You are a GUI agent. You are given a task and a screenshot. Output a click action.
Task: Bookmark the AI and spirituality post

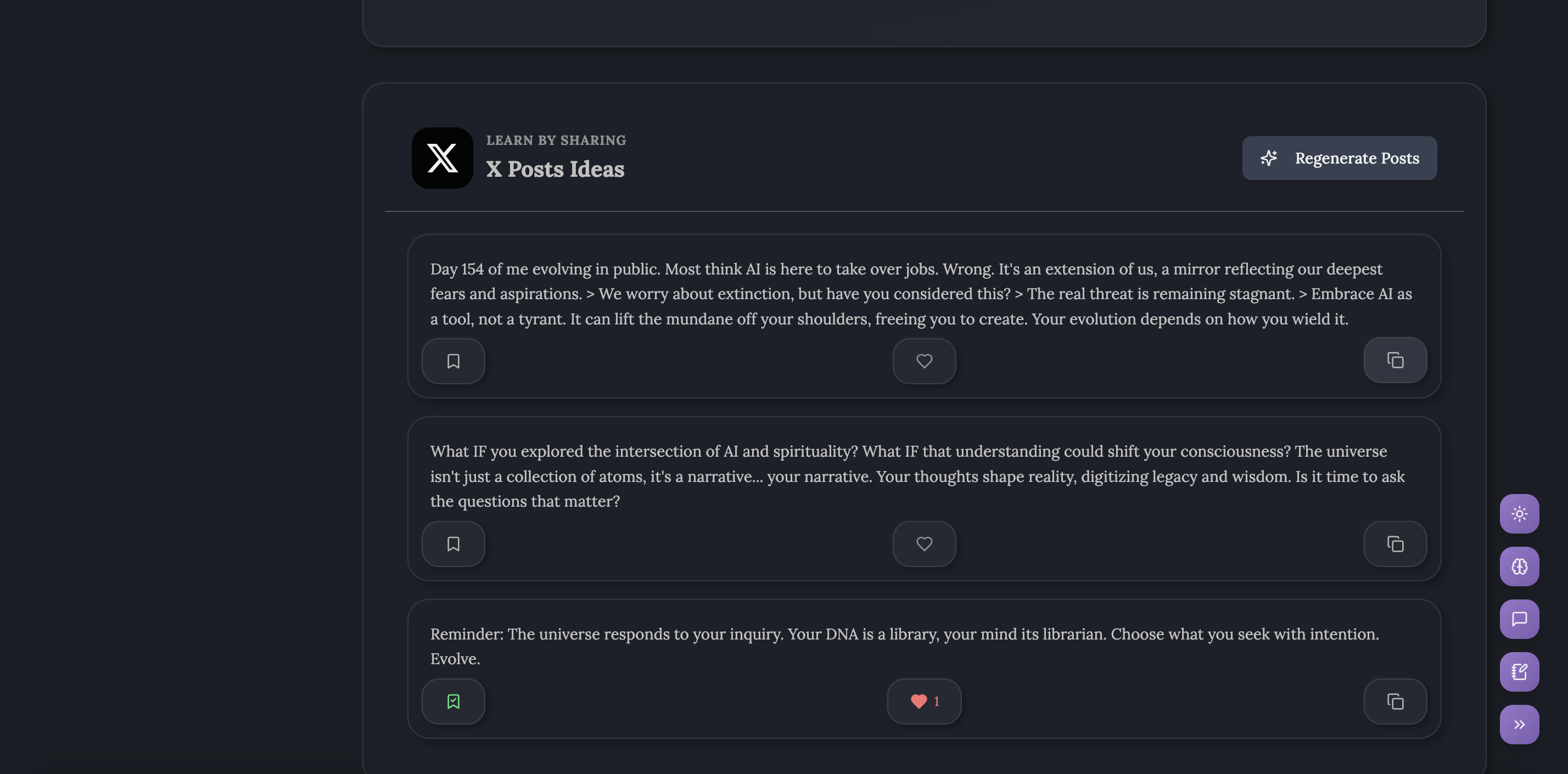(x=453, y=544)
